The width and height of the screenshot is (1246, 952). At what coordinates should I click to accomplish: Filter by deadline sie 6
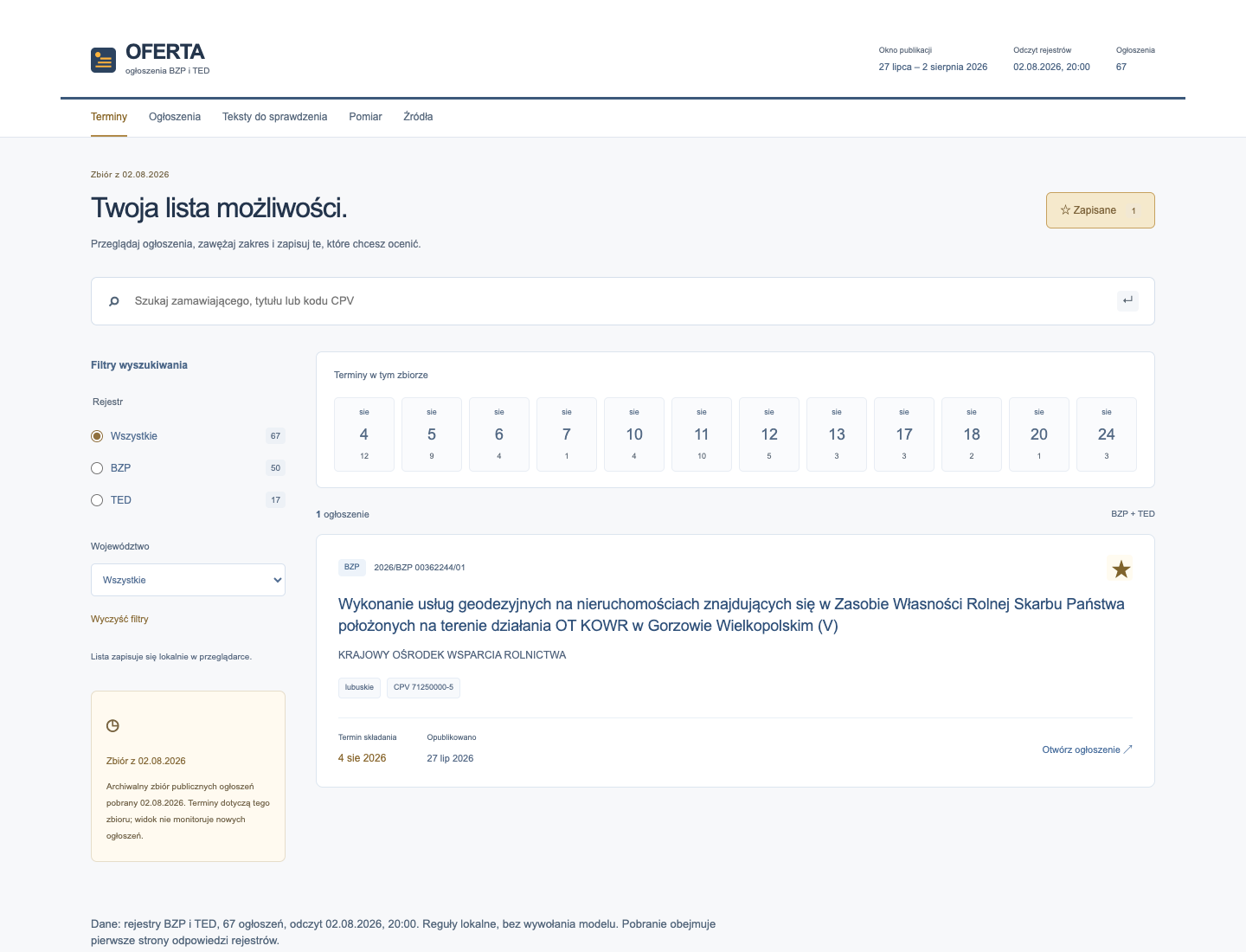coord(499,434)
